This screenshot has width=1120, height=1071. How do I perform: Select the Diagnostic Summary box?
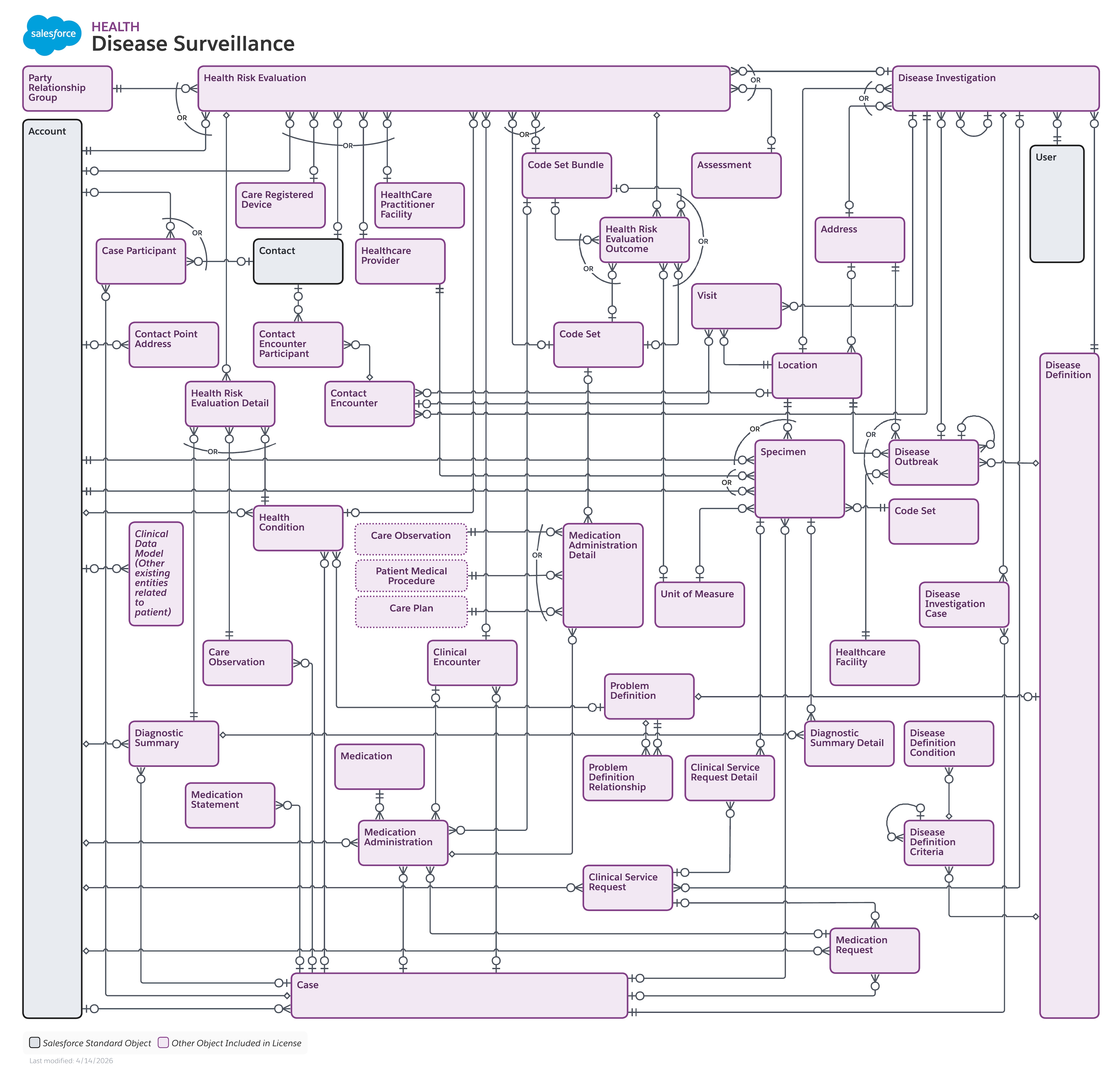tap(174, 743)
